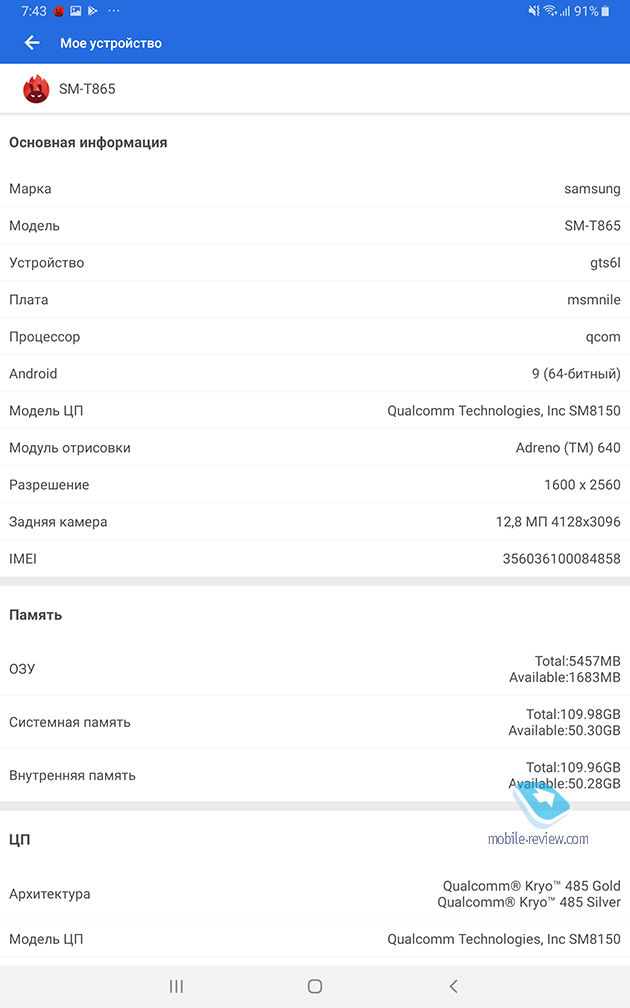Tap the Модуль отрисовки Adreno 640 row
Viewport: 630px width, 1008px height.
tap(315, 447)
